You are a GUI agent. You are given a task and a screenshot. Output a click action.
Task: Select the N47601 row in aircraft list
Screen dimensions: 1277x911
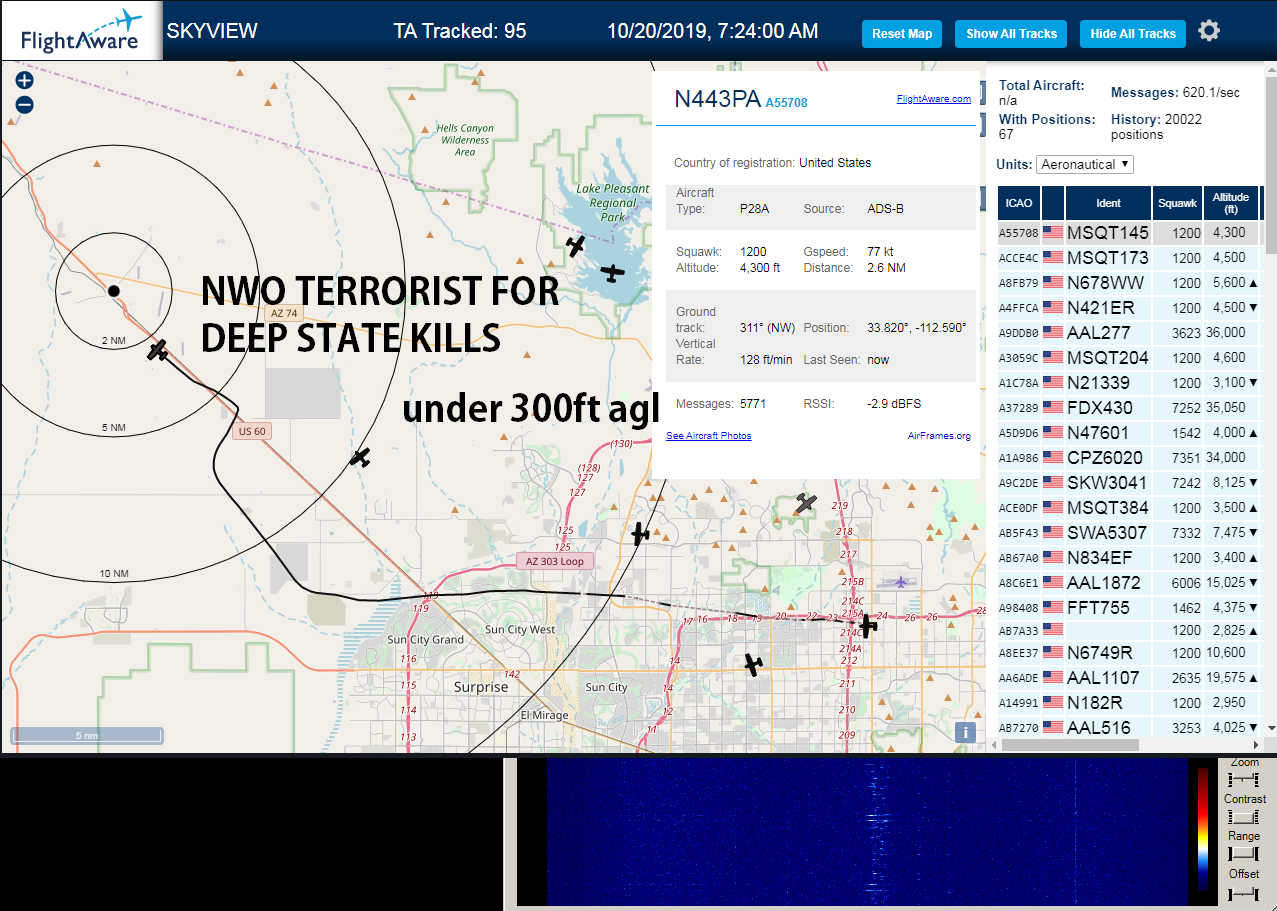tap(1130, 433)
